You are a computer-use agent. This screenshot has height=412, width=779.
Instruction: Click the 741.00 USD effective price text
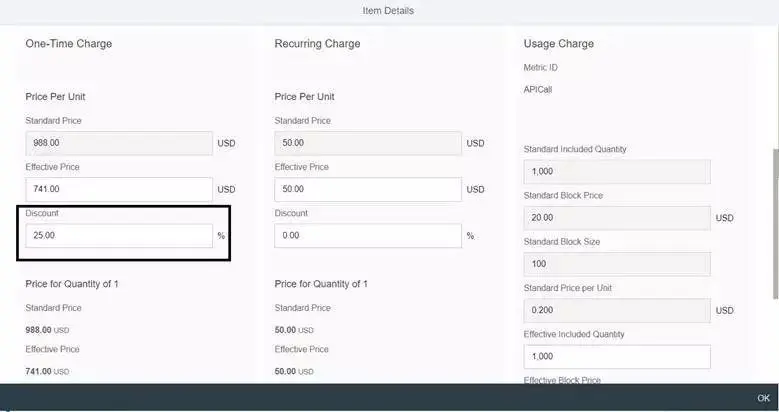point(47,371)
